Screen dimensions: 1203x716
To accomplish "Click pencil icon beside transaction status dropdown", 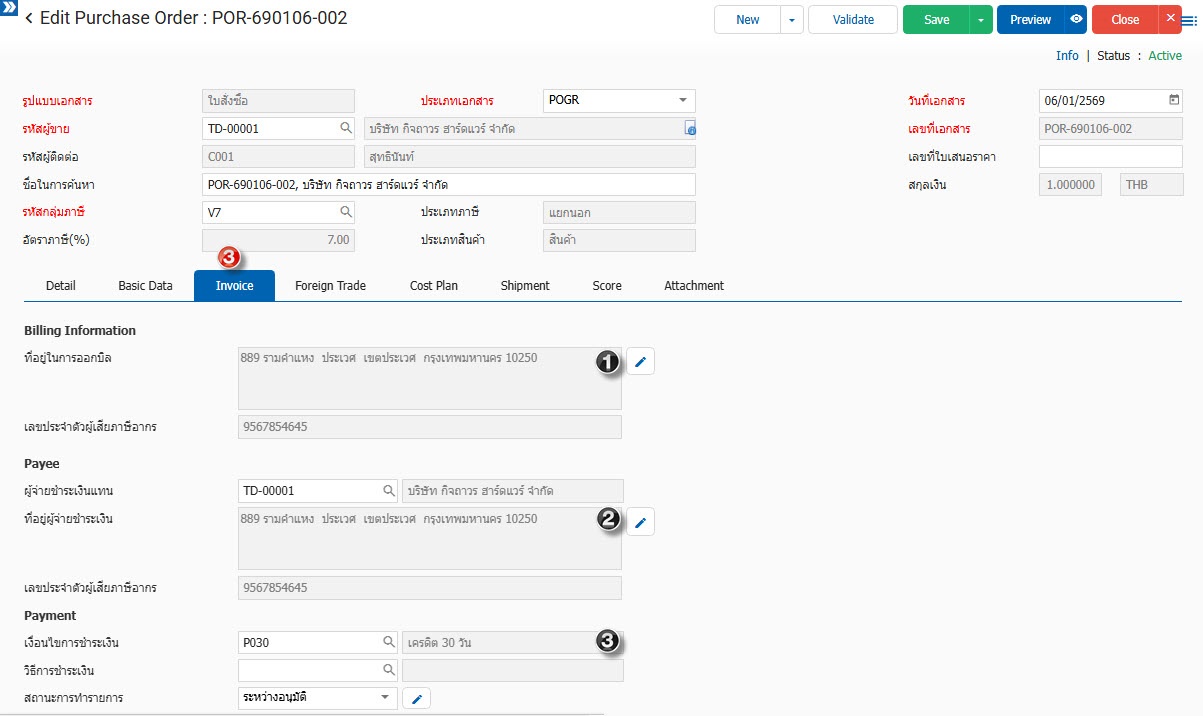I will (416, 698).
